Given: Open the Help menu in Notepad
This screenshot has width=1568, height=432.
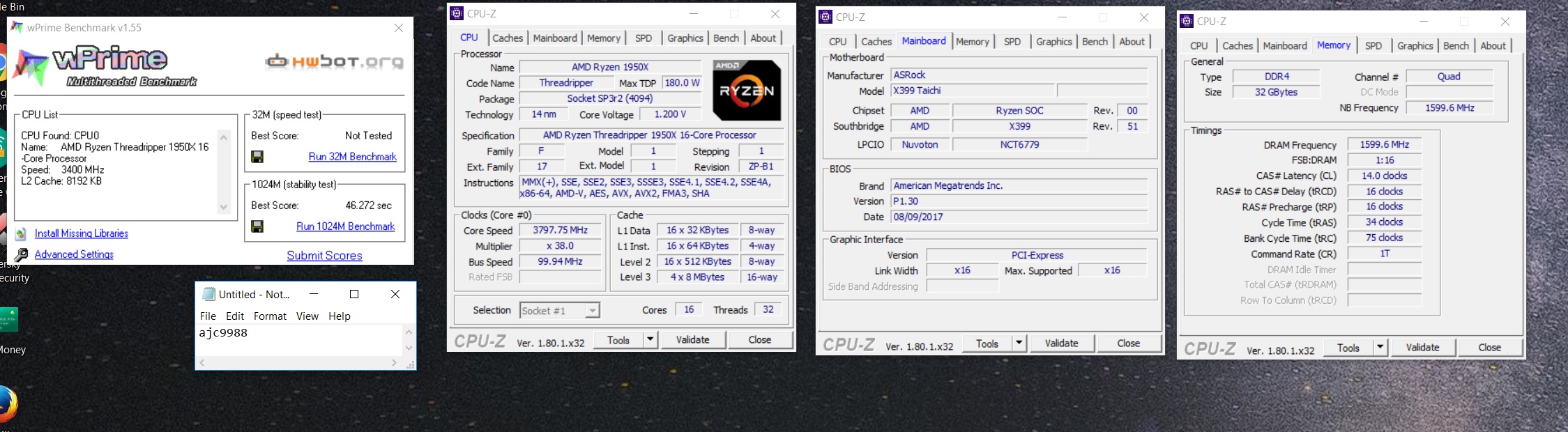Looking at the screenshot, I should point(340,316).
